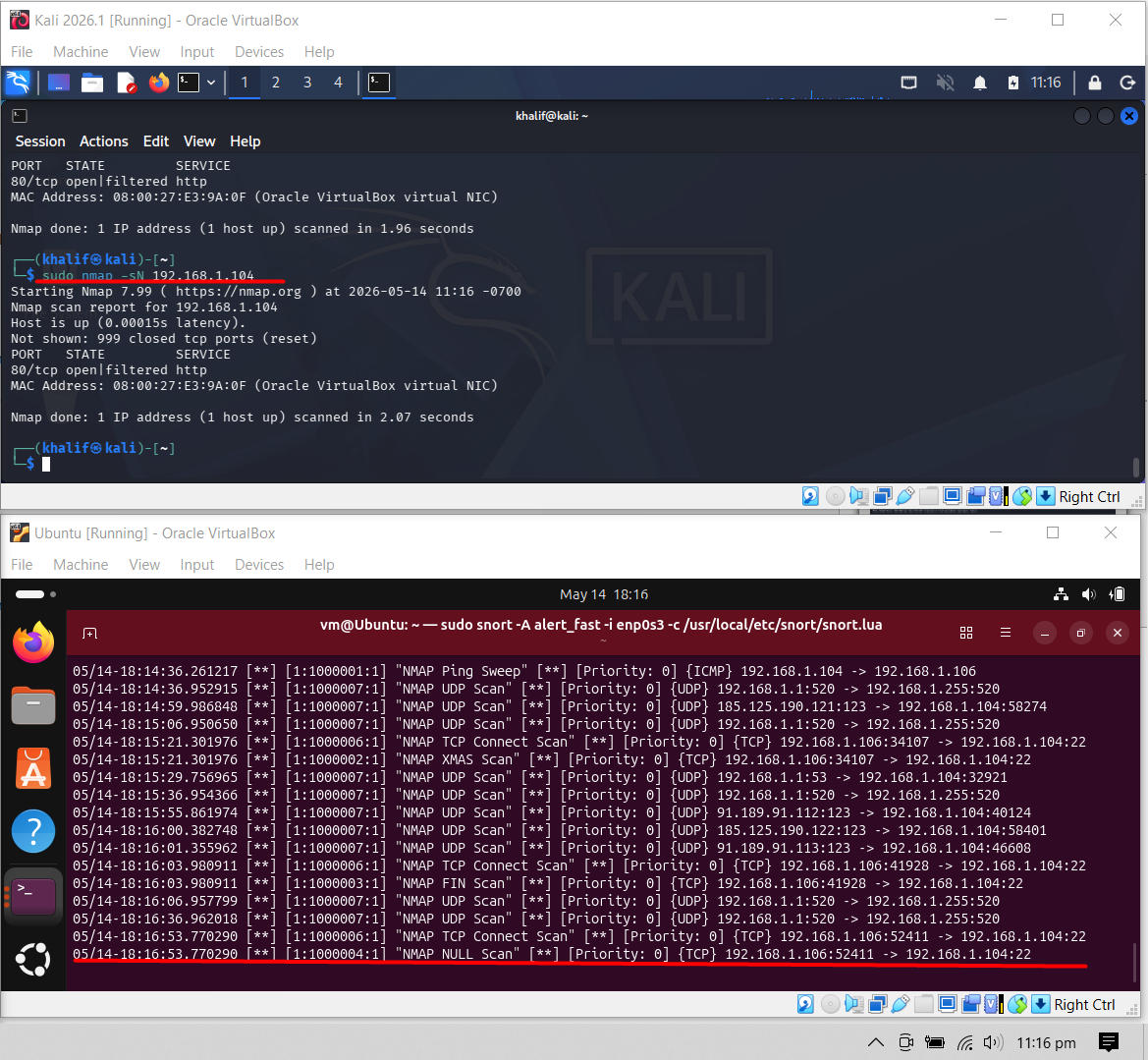Launch text editor icon in Kali panel

[x=126, y=83]
